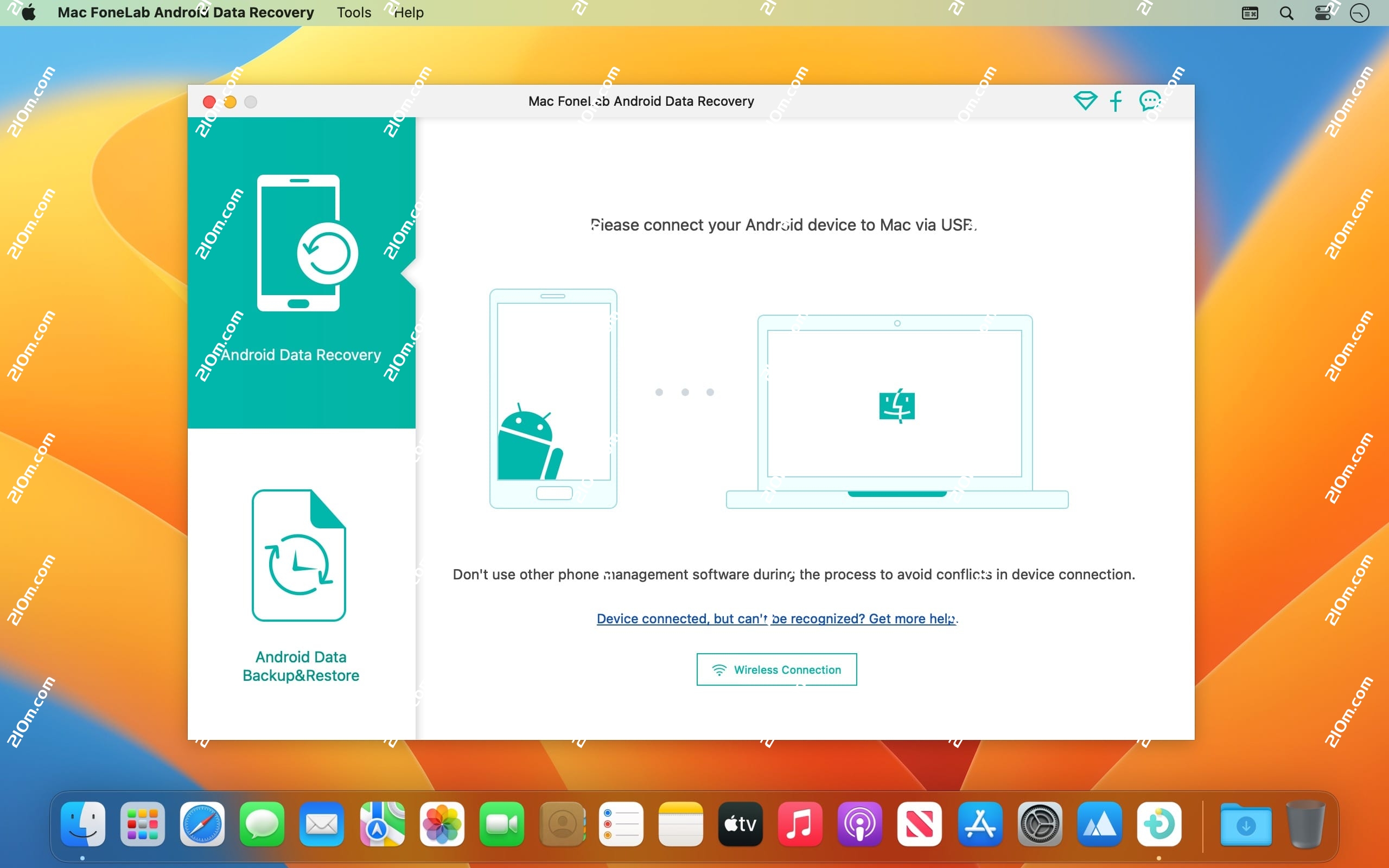The width and height of the screenshot is (1389, 868).
Task: Open the Facebook share icon
Action: [x=1116, y=101]
